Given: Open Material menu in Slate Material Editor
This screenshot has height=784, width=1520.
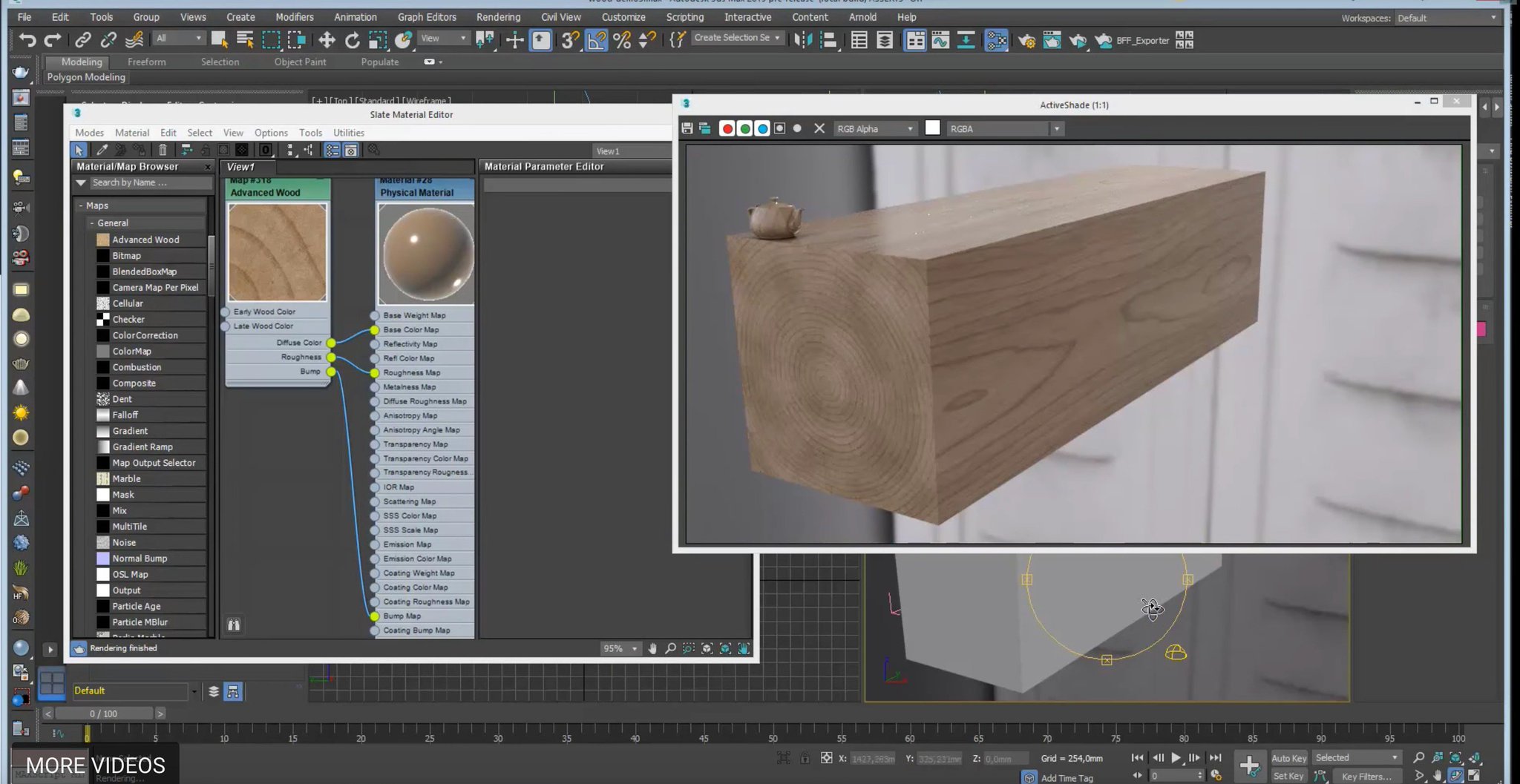Looking at the screenshot, I should click(132, 133).
